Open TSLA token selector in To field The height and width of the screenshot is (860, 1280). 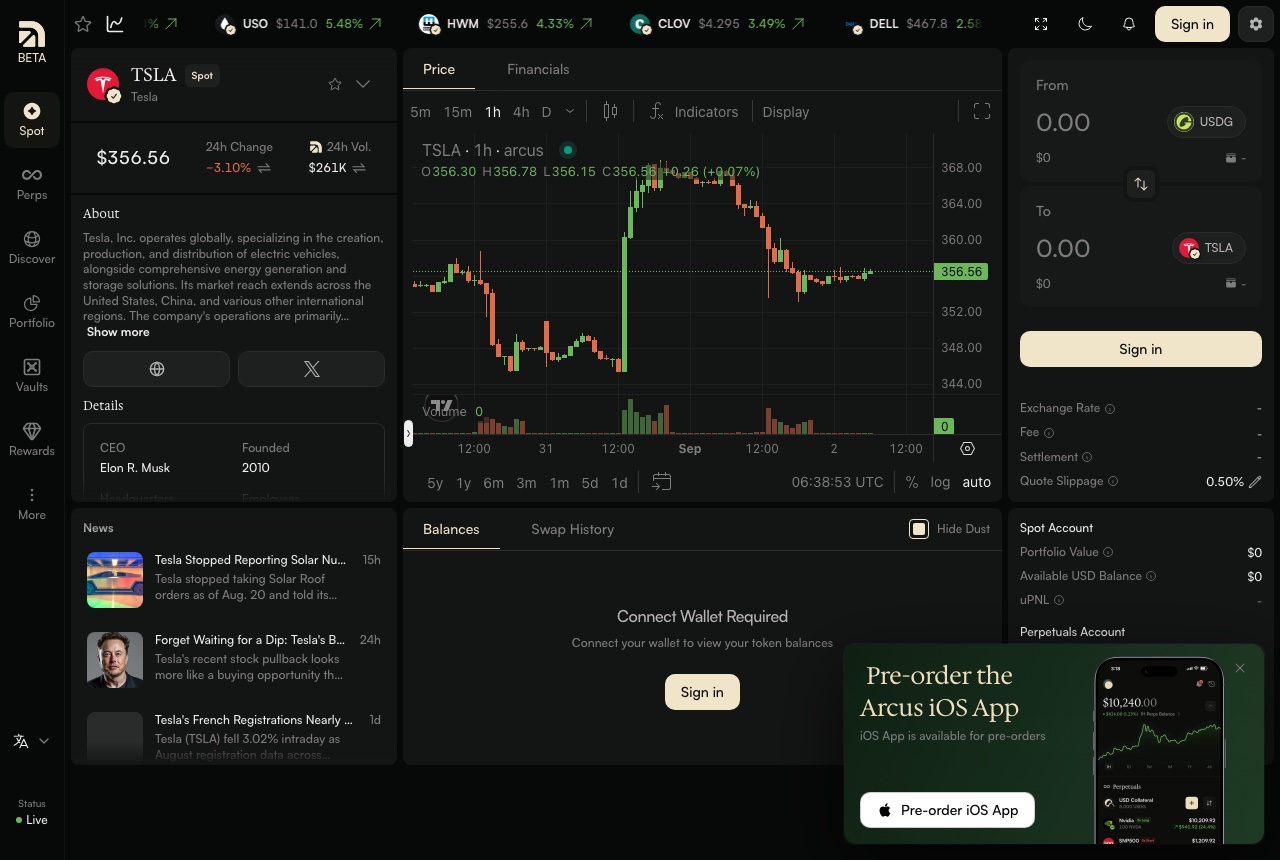click(1209, 248)
